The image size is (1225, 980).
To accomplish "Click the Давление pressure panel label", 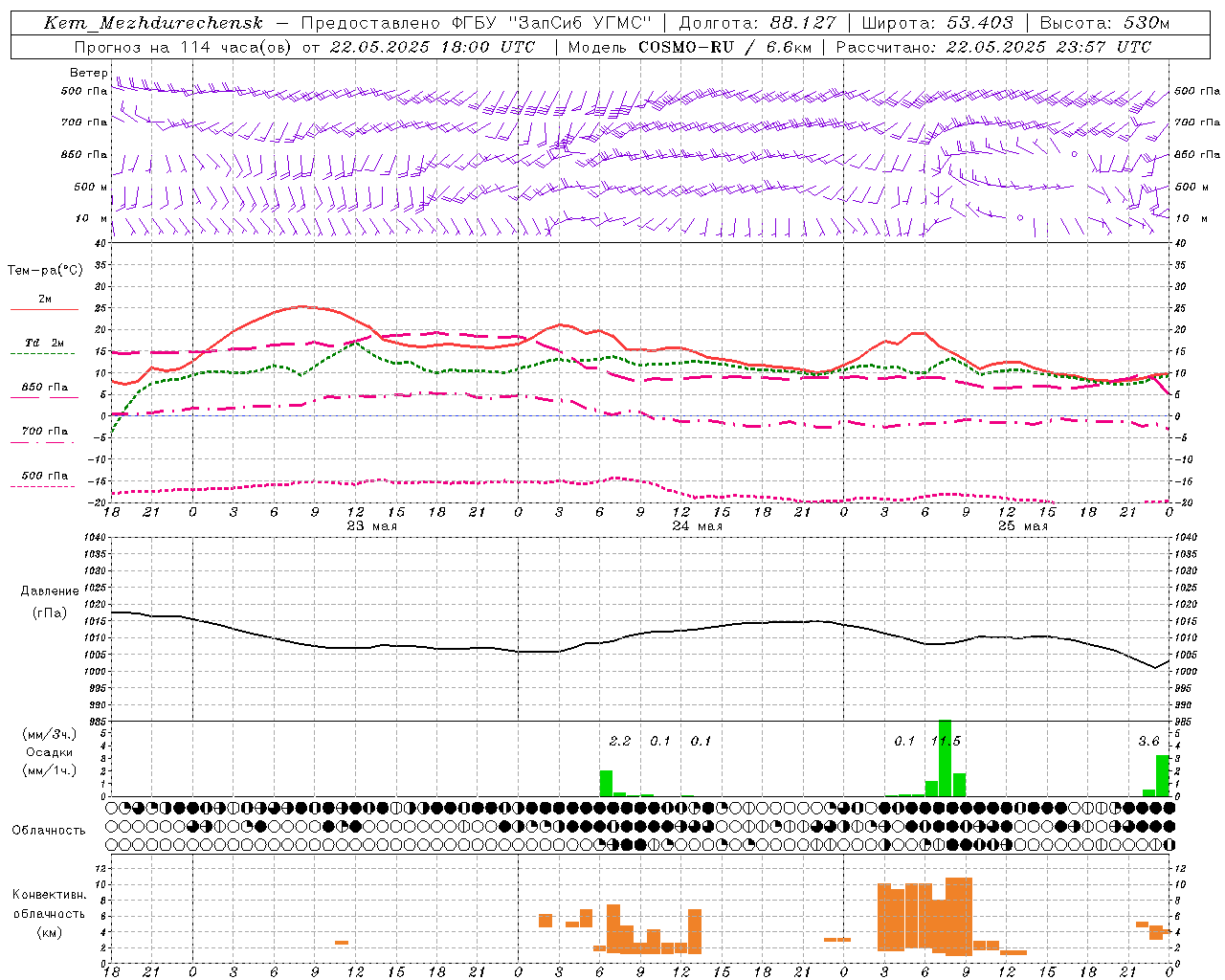I will pos(50,591).
